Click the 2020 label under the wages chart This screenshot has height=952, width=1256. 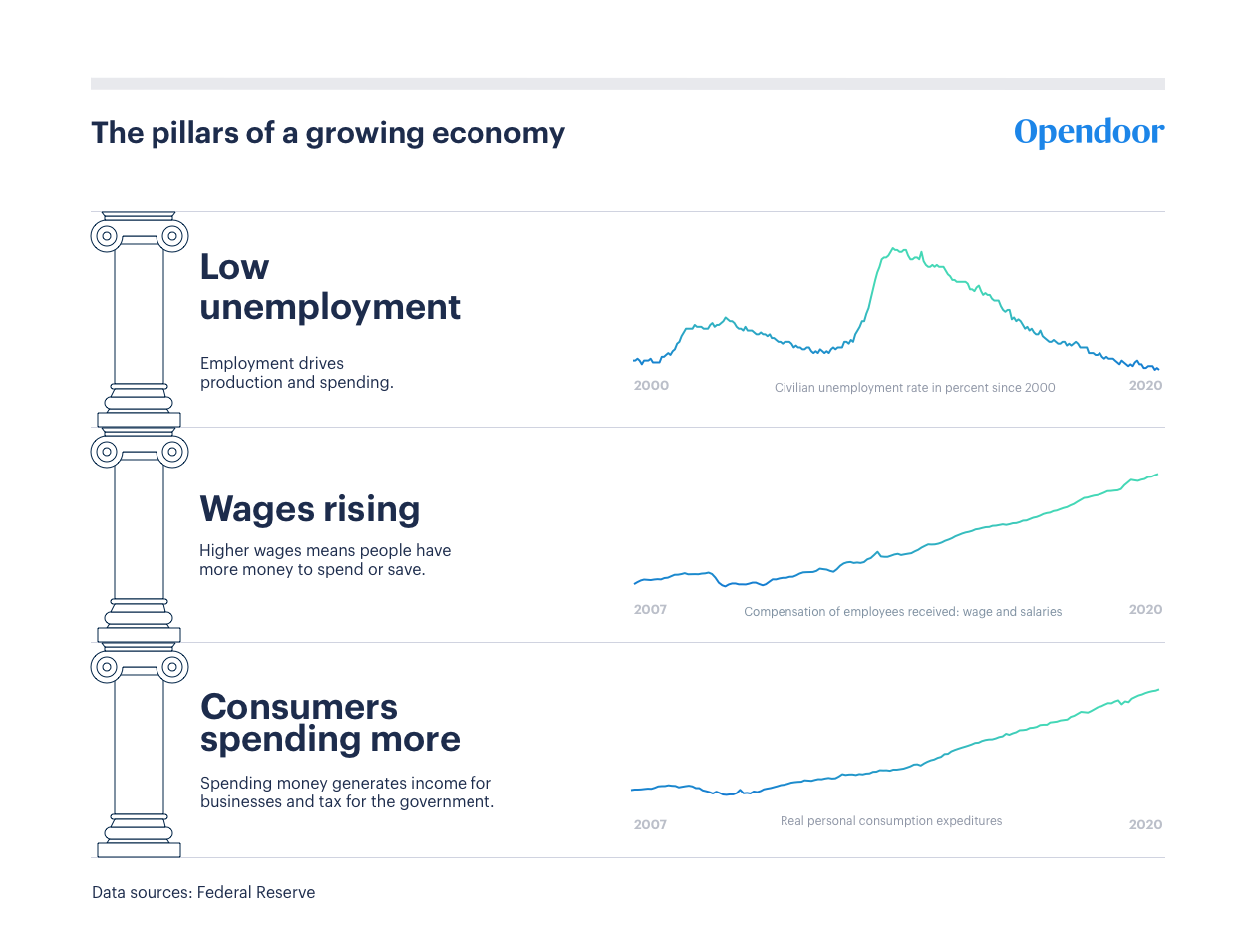tap(1145, 609)
